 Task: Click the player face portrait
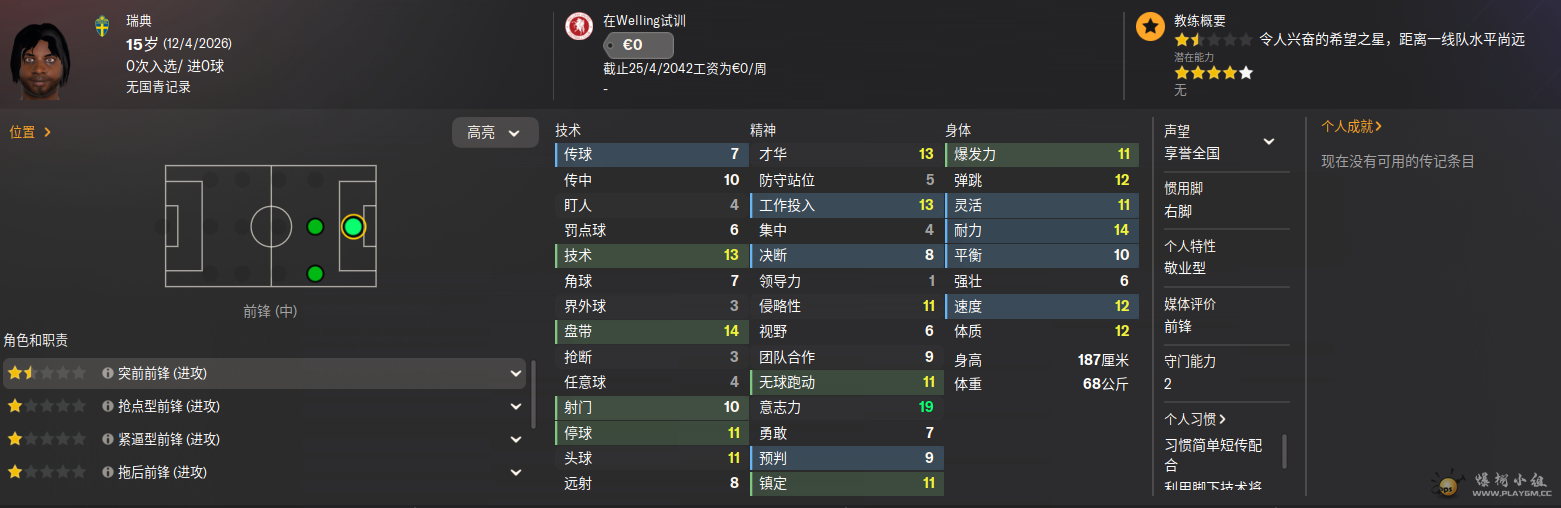coord(43,58)
